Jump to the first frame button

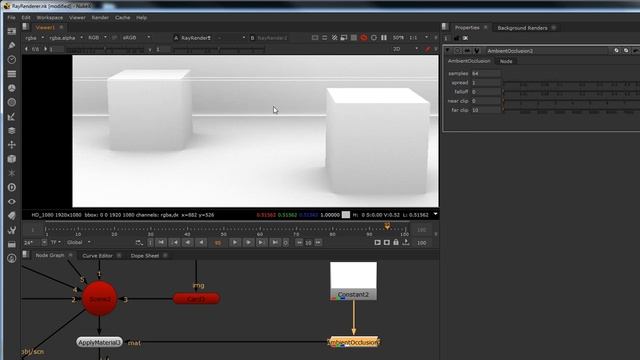161,242
